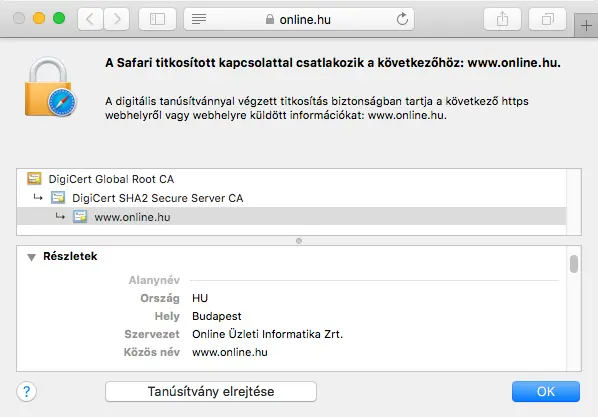This screenshot has width=598, height=417.
Task: Open the Share menu icon
Action: [x=502, y=19]
